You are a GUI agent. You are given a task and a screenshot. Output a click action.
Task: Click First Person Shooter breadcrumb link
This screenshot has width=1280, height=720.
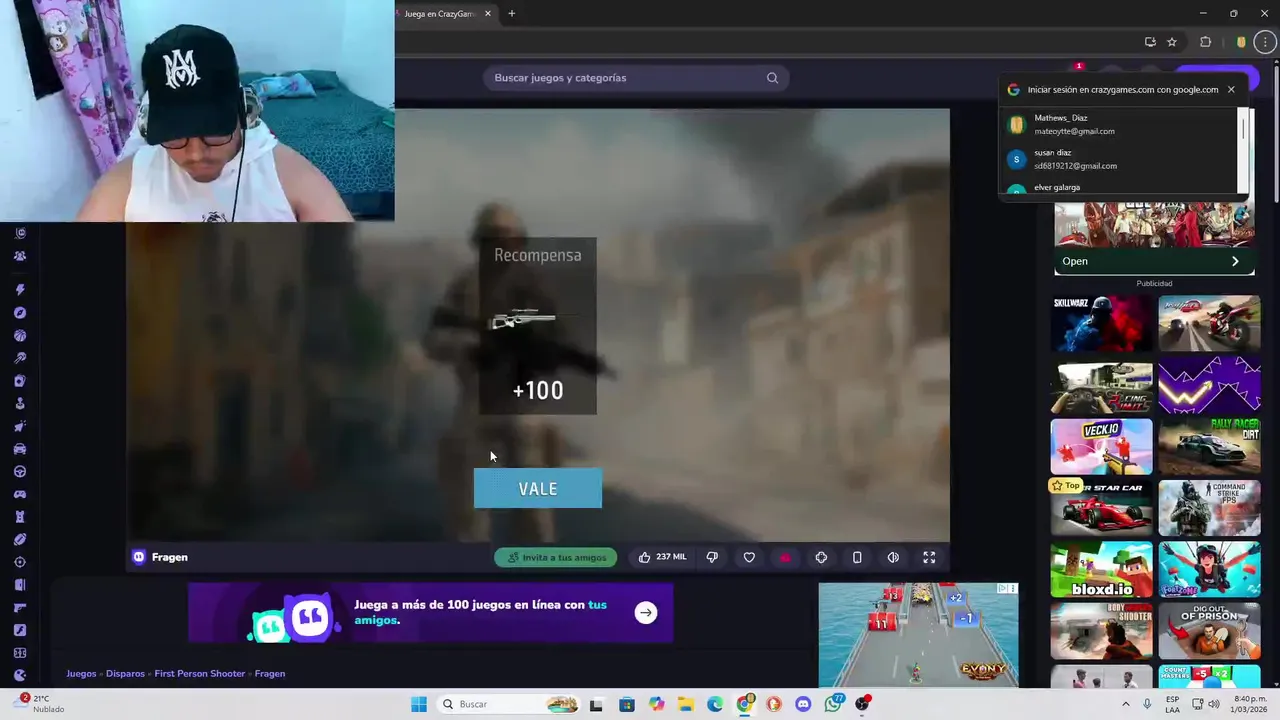click(199, 674)
